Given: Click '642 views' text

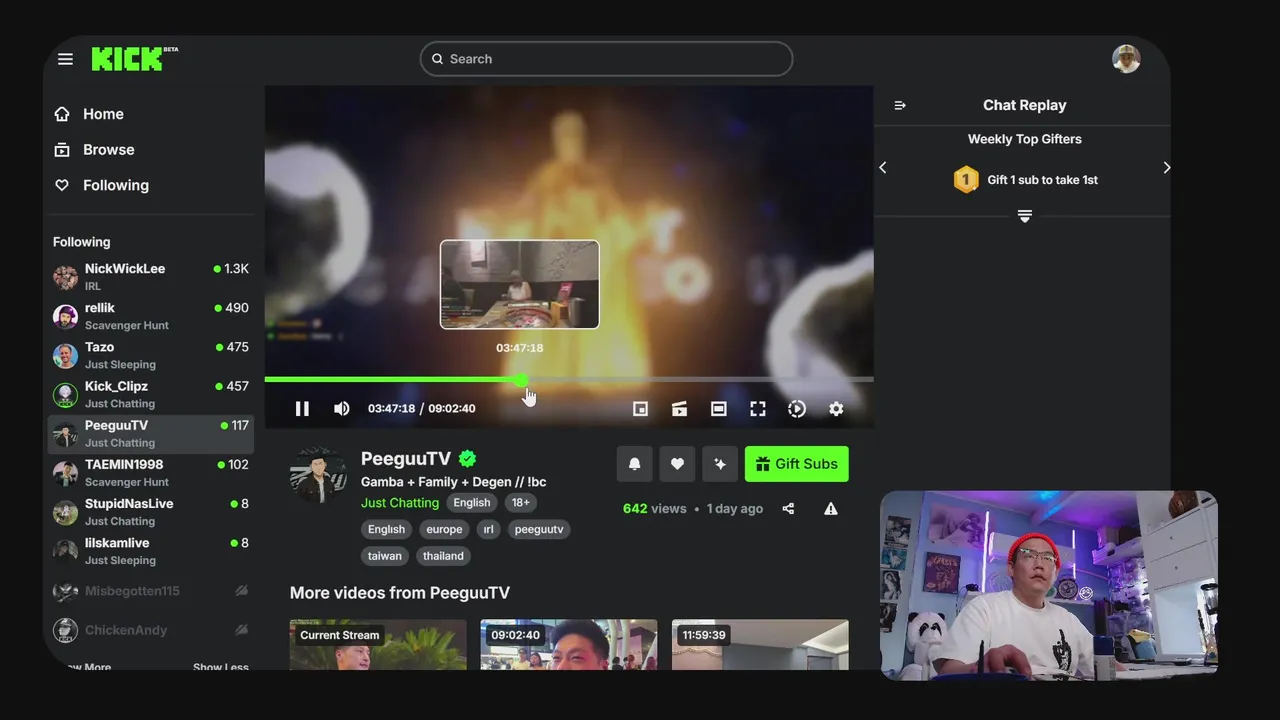Looking at the screenshot, I should click(x=654, y=509).
